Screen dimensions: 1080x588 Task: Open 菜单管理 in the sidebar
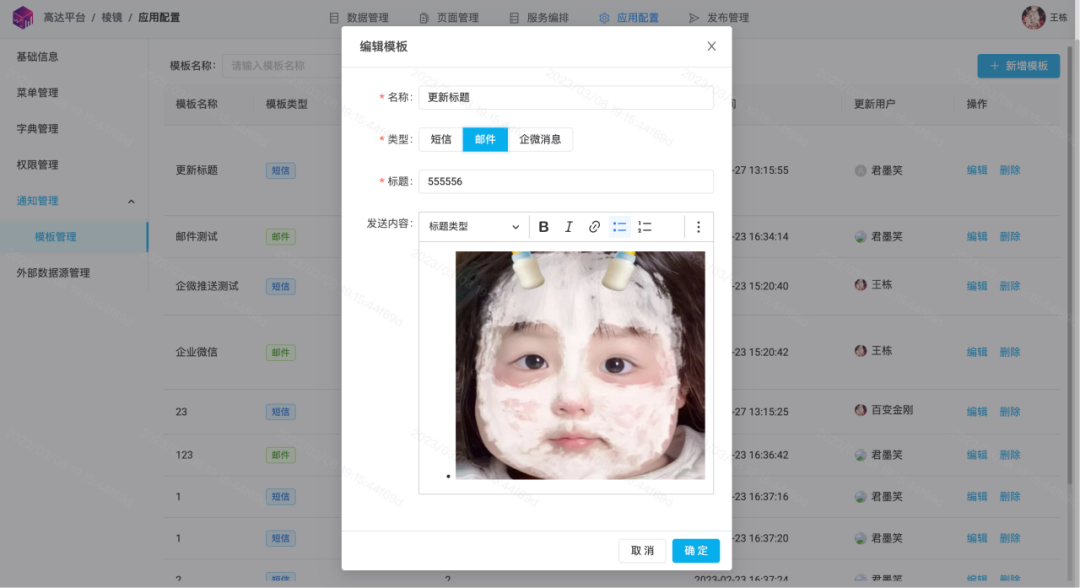pos(37,92)
